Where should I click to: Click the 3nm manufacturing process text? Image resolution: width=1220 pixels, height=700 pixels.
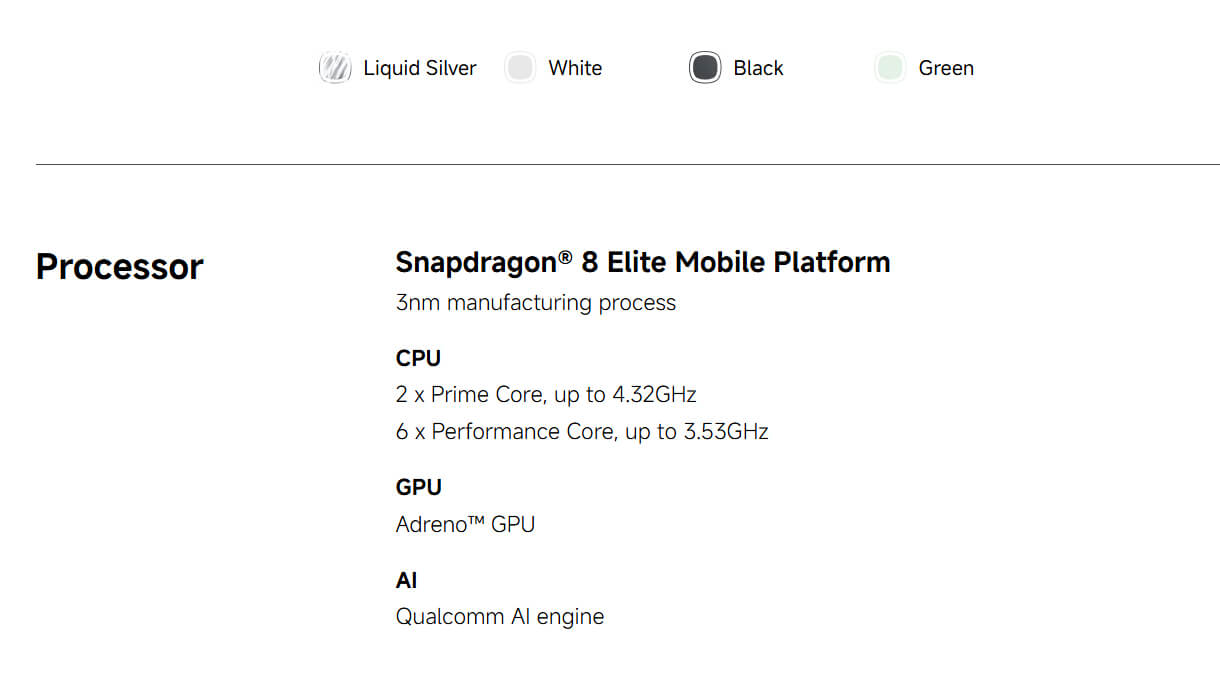536,303
